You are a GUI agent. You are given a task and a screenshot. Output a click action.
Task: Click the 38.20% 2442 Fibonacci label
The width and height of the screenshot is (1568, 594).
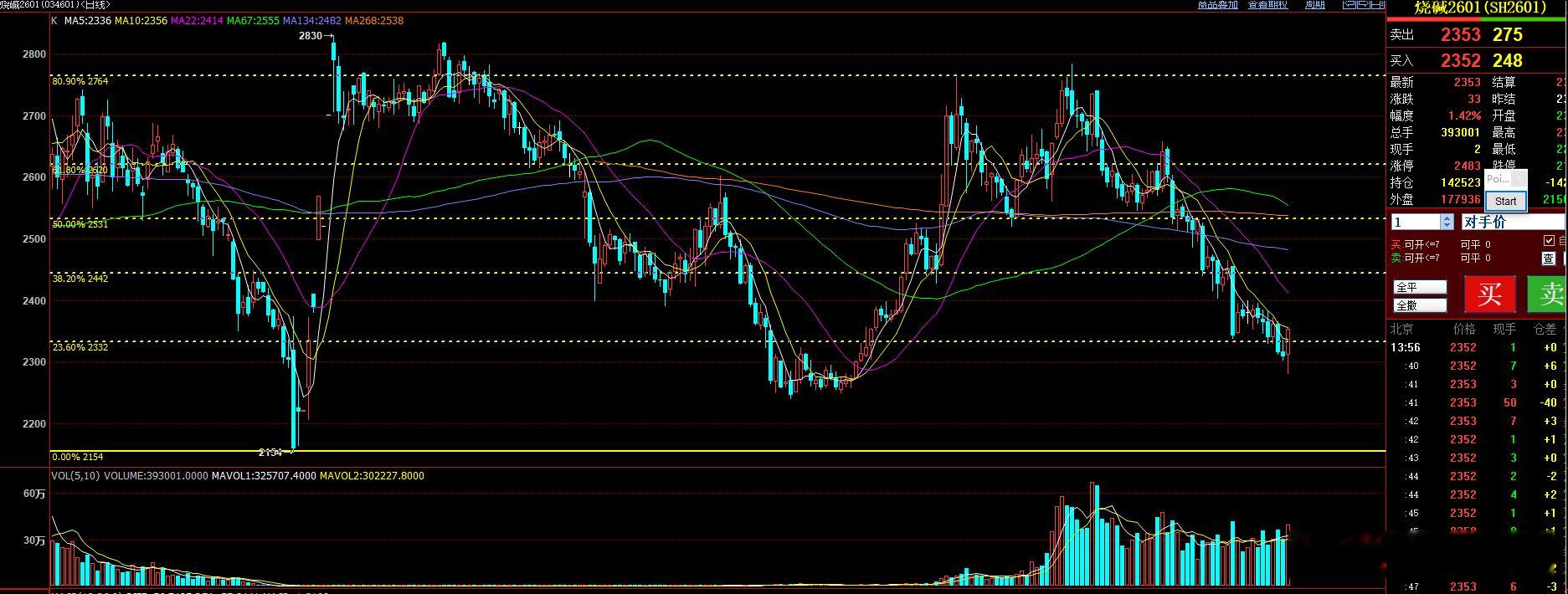coord(80,279)
